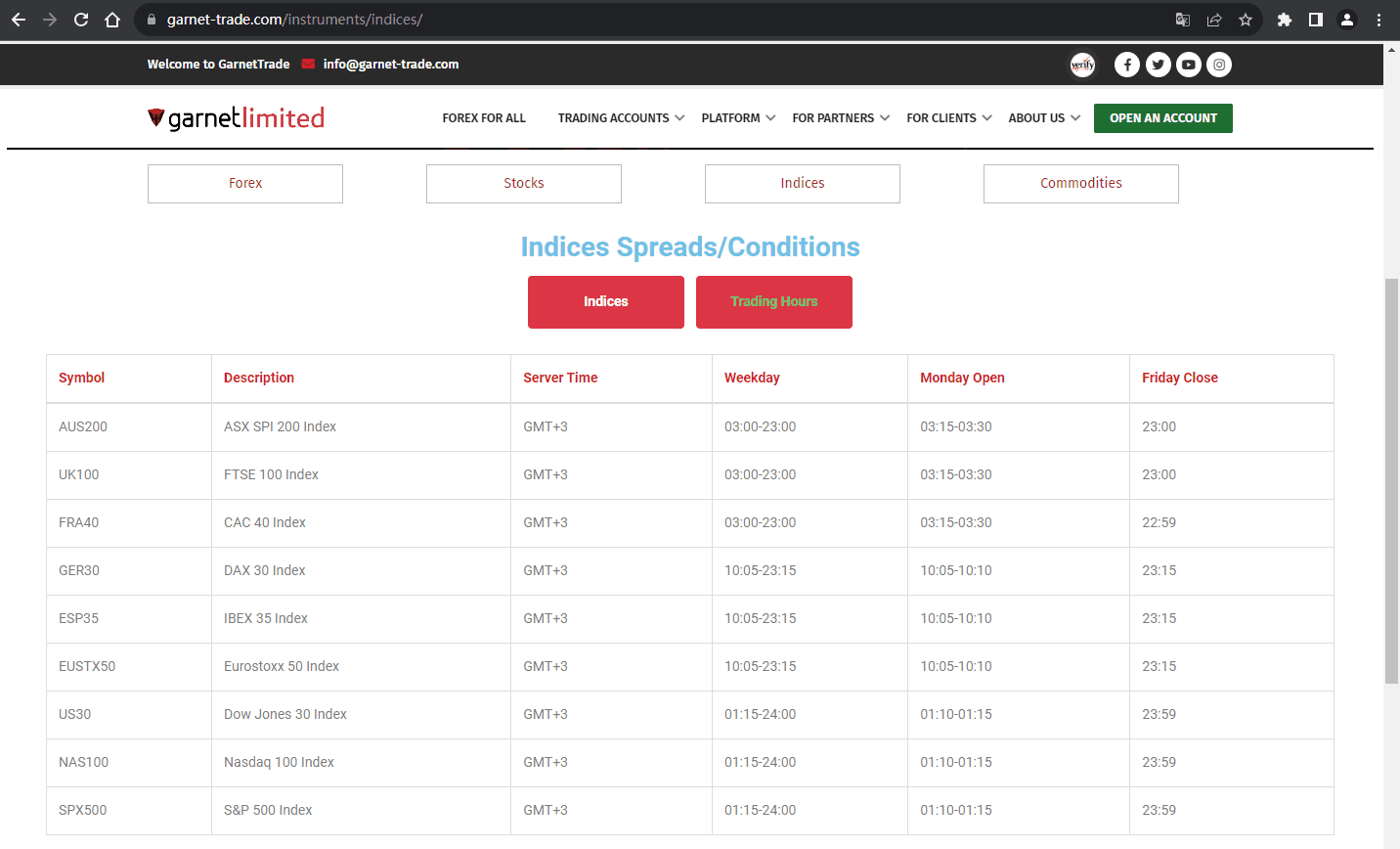Open the FOREX FOR ALL menu item
Screen dimensions: 1400x849
tap(484, 117)
